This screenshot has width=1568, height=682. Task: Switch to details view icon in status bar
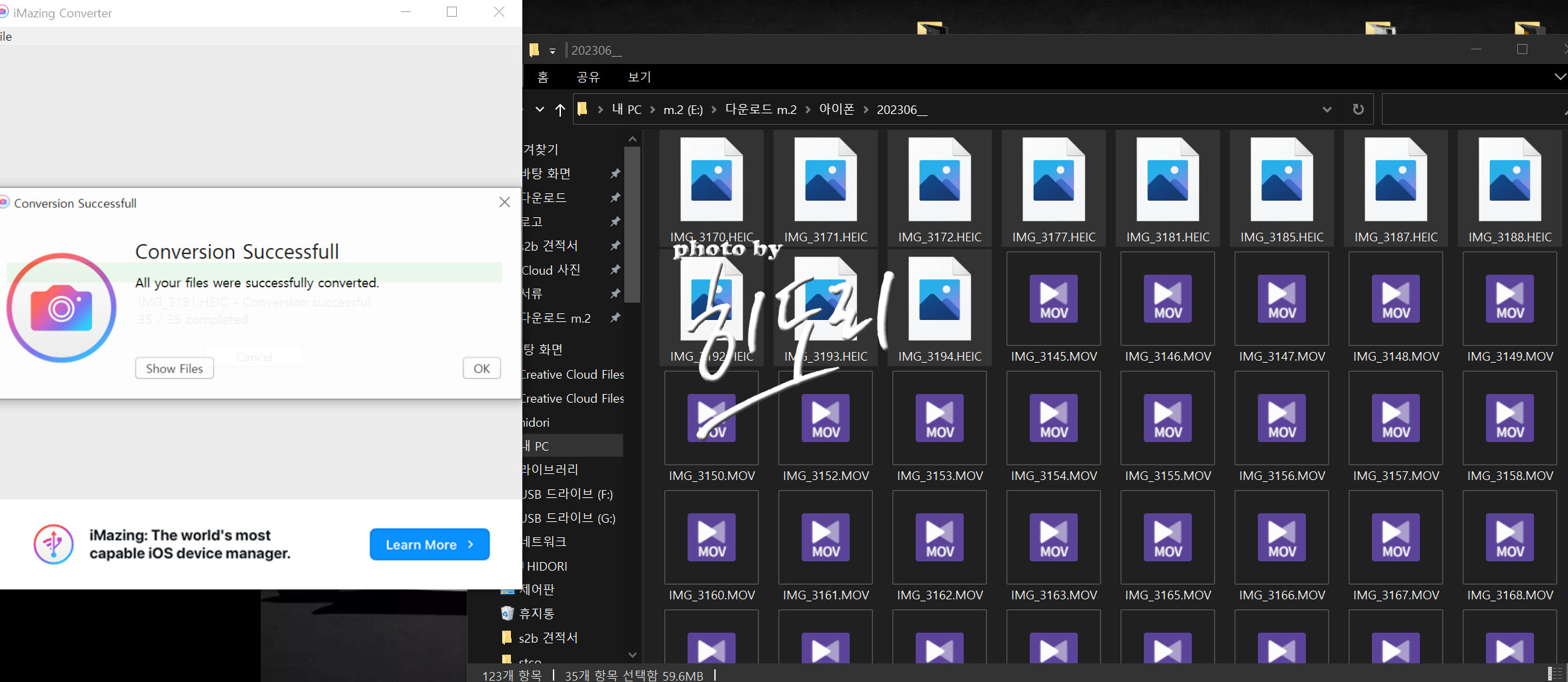tap(1554, 673)
